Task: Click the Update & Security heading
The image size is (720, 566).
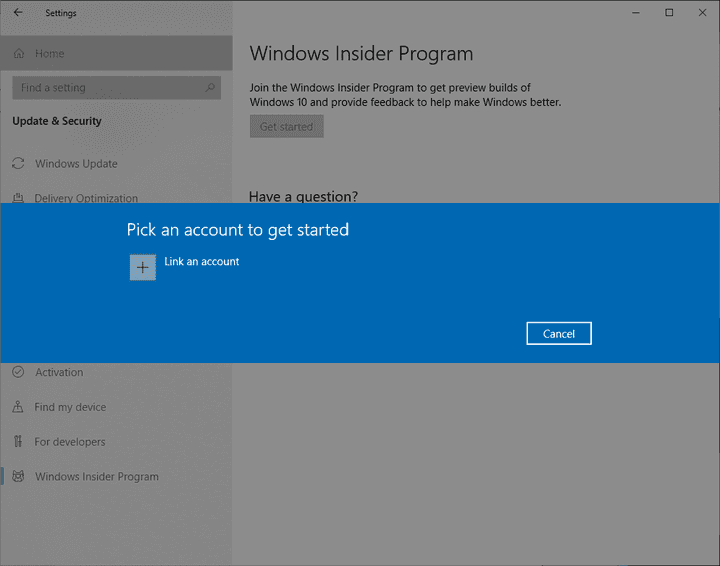Action: click(x=57, y=121)
